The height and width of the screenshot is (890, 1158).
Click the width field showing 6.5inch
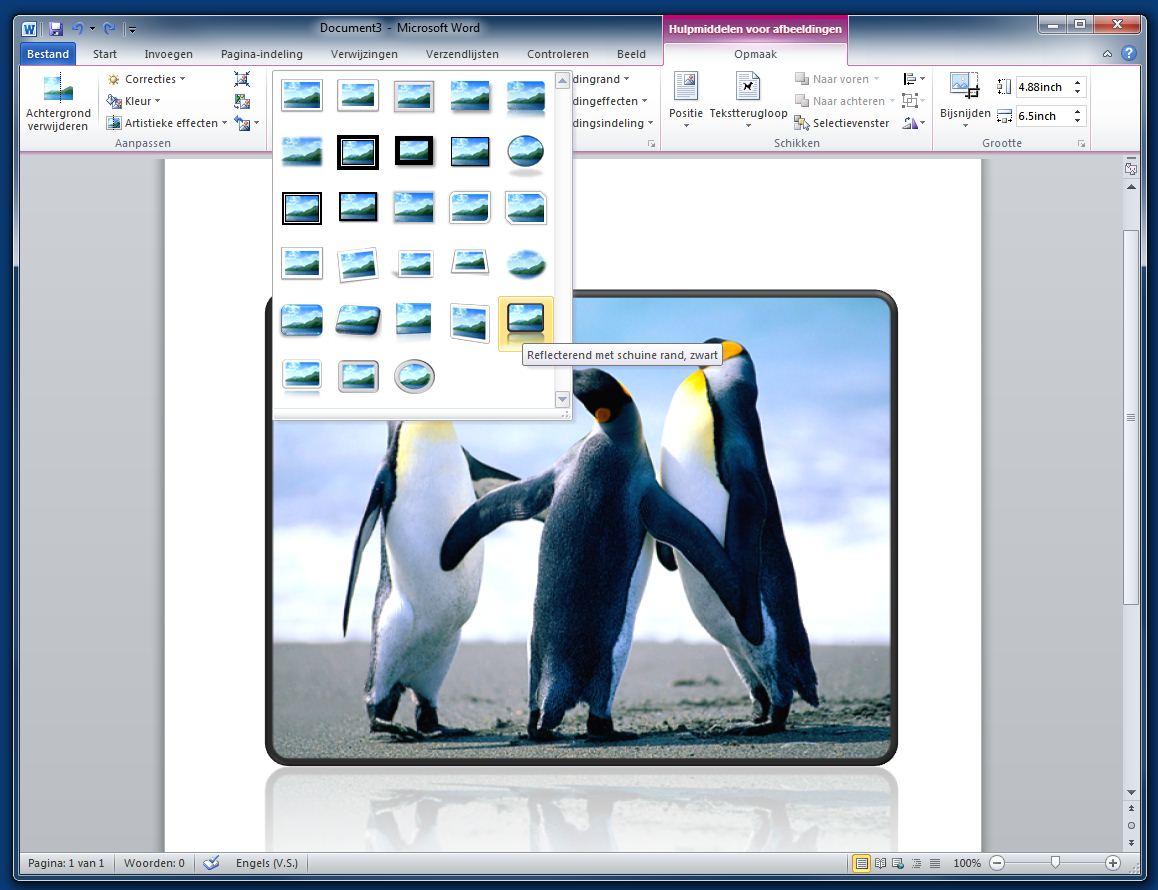click(1043, 116)
